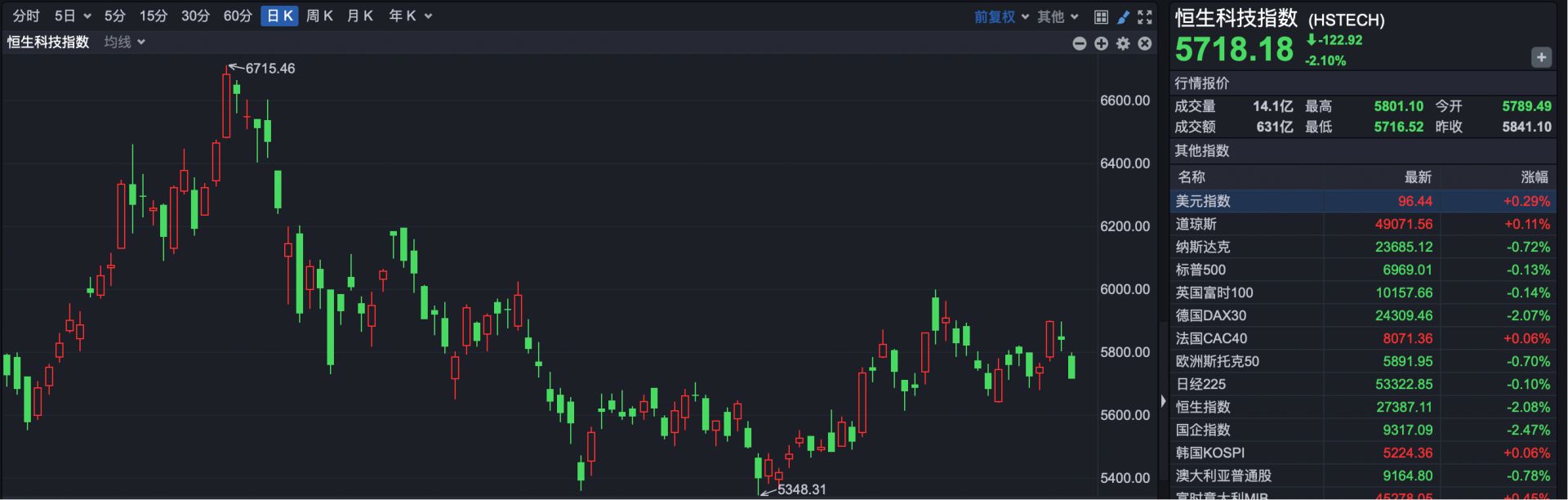This screenshot has height=500, width=1568.
Task: Add HSTECH to watchlist with plus button
Action: [x=1540, y=57]
